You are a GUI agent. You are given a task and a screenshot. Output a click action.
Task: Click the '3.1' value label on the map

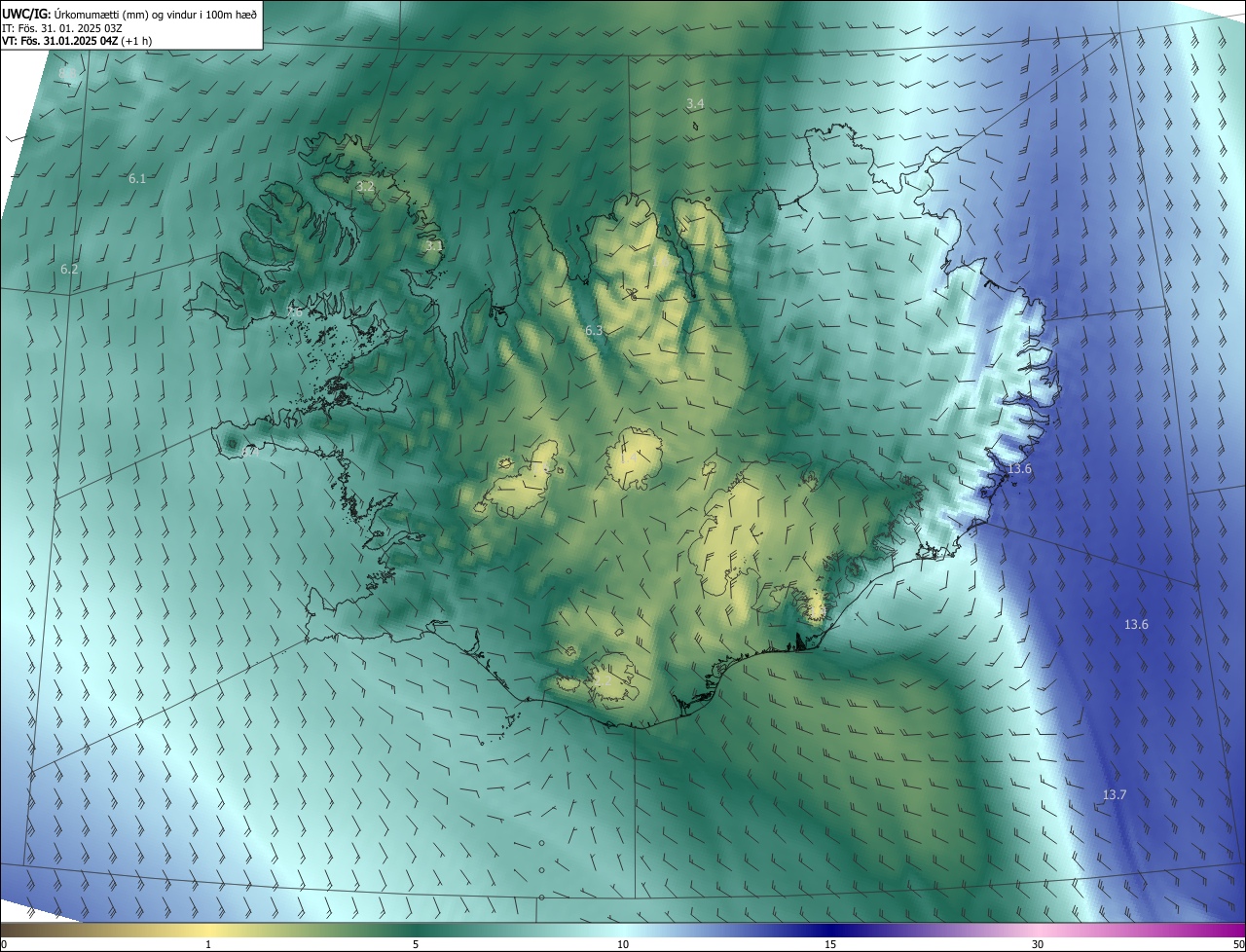click(x=433, y=246)
